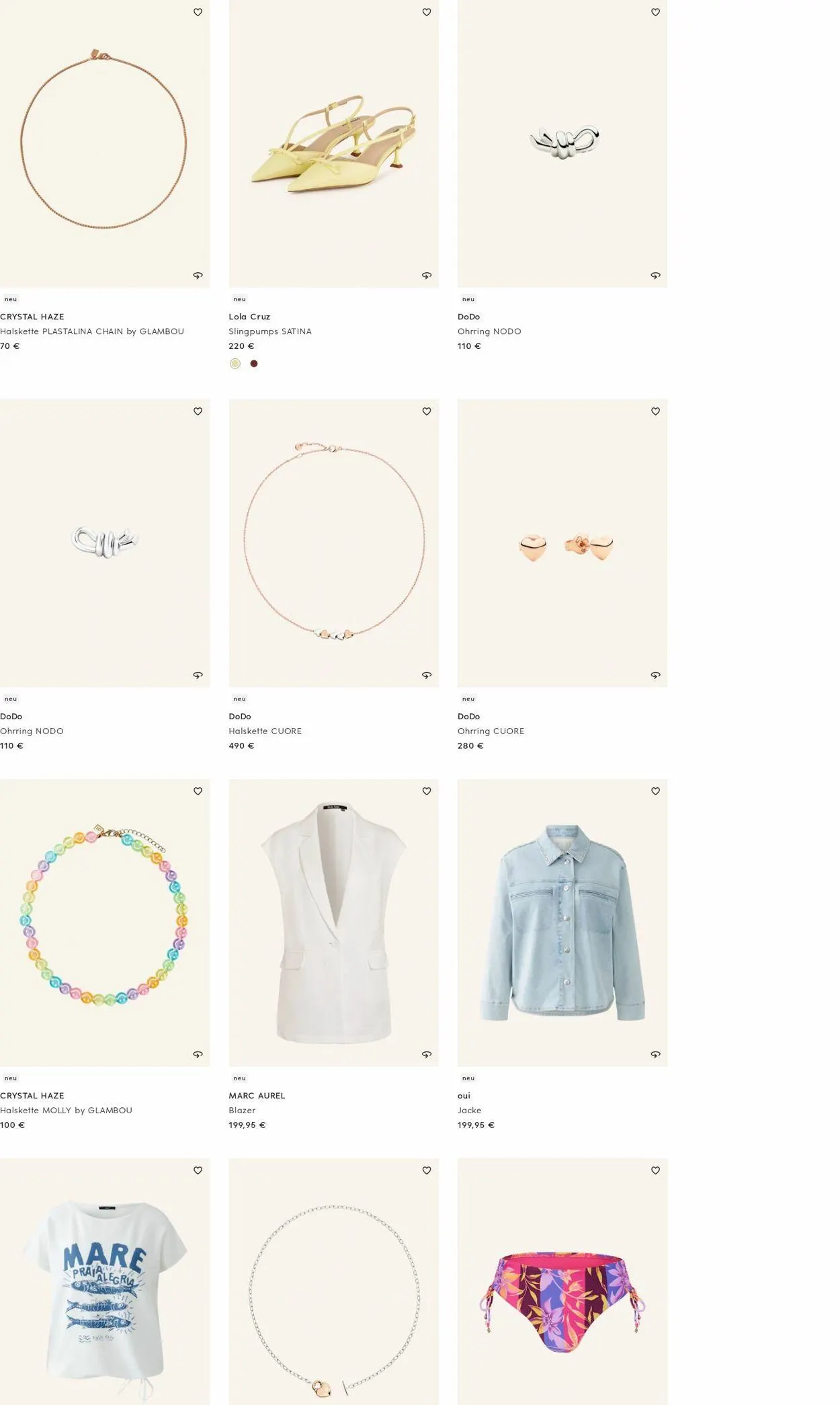Save the MARC AUREL blazer to wishlist
Image resolution: width=840 pixels, height=1405 pixels.
(x=426, y=791)
